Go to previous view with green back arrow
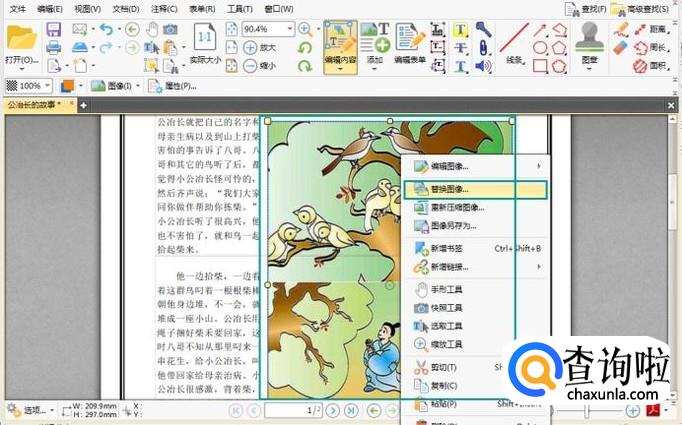The image size is (682, 425). (x=132, y=30)
